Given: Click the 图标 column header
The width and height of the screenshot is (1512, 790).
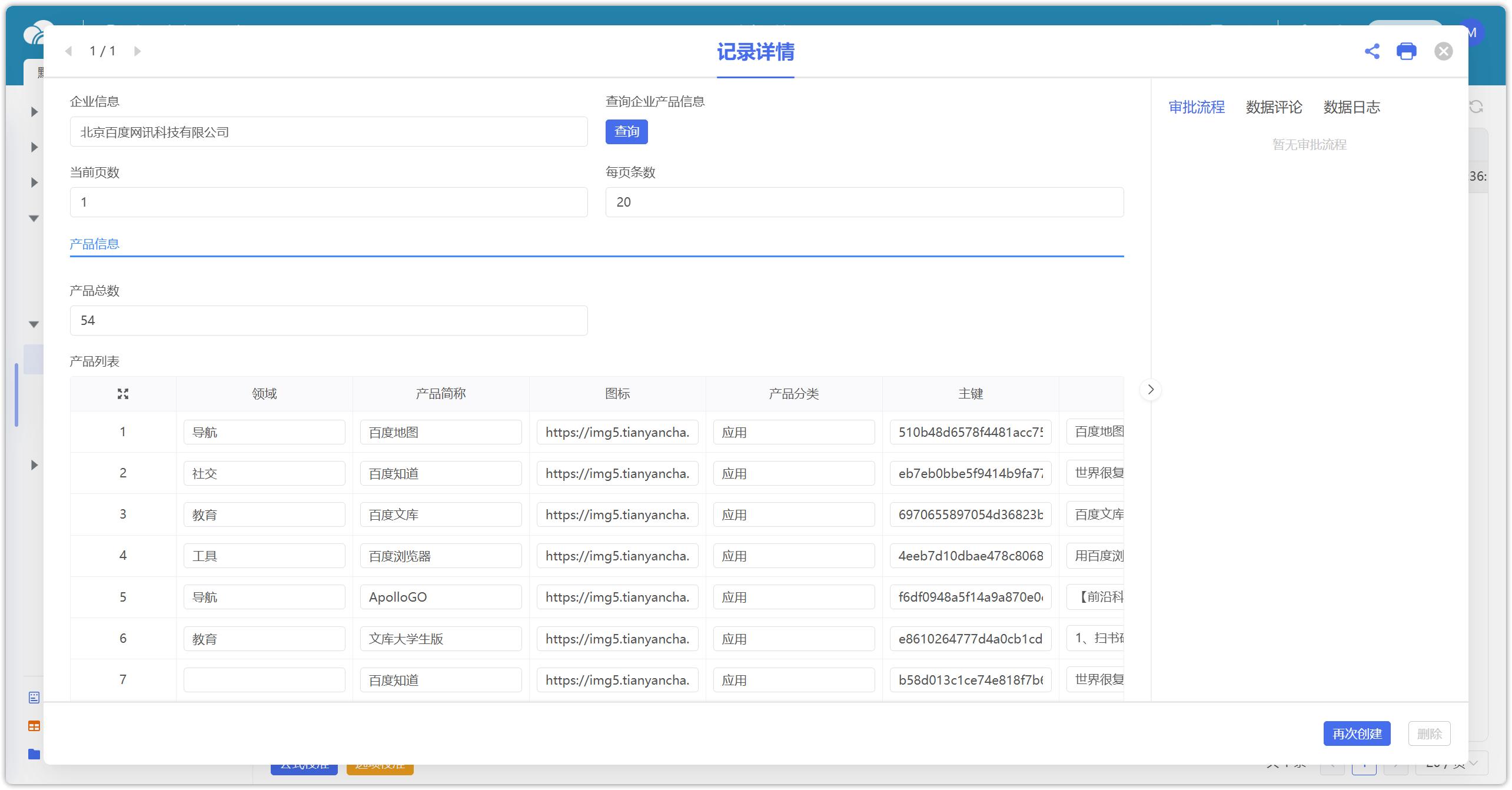Looking at the screenshot, I should pyautogui.click(x=617, y=394).
